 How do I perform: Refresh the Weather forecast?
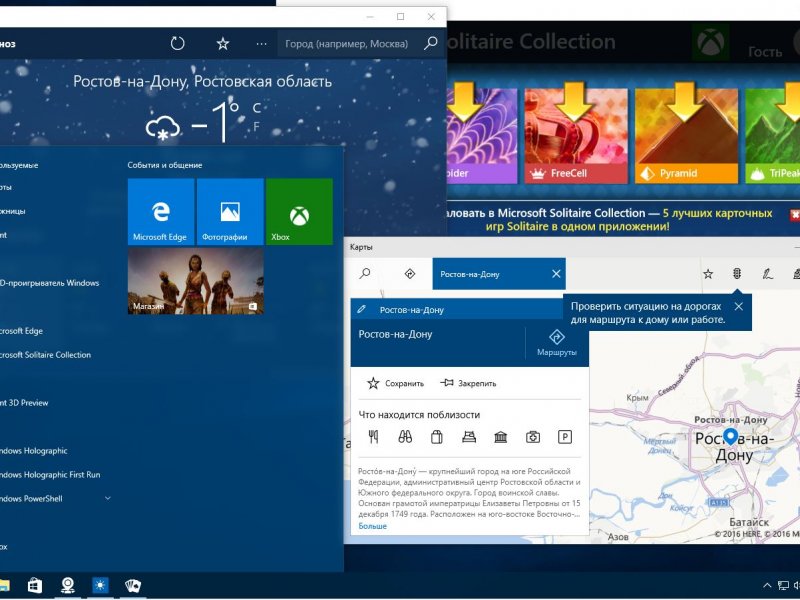click(177, 43)
